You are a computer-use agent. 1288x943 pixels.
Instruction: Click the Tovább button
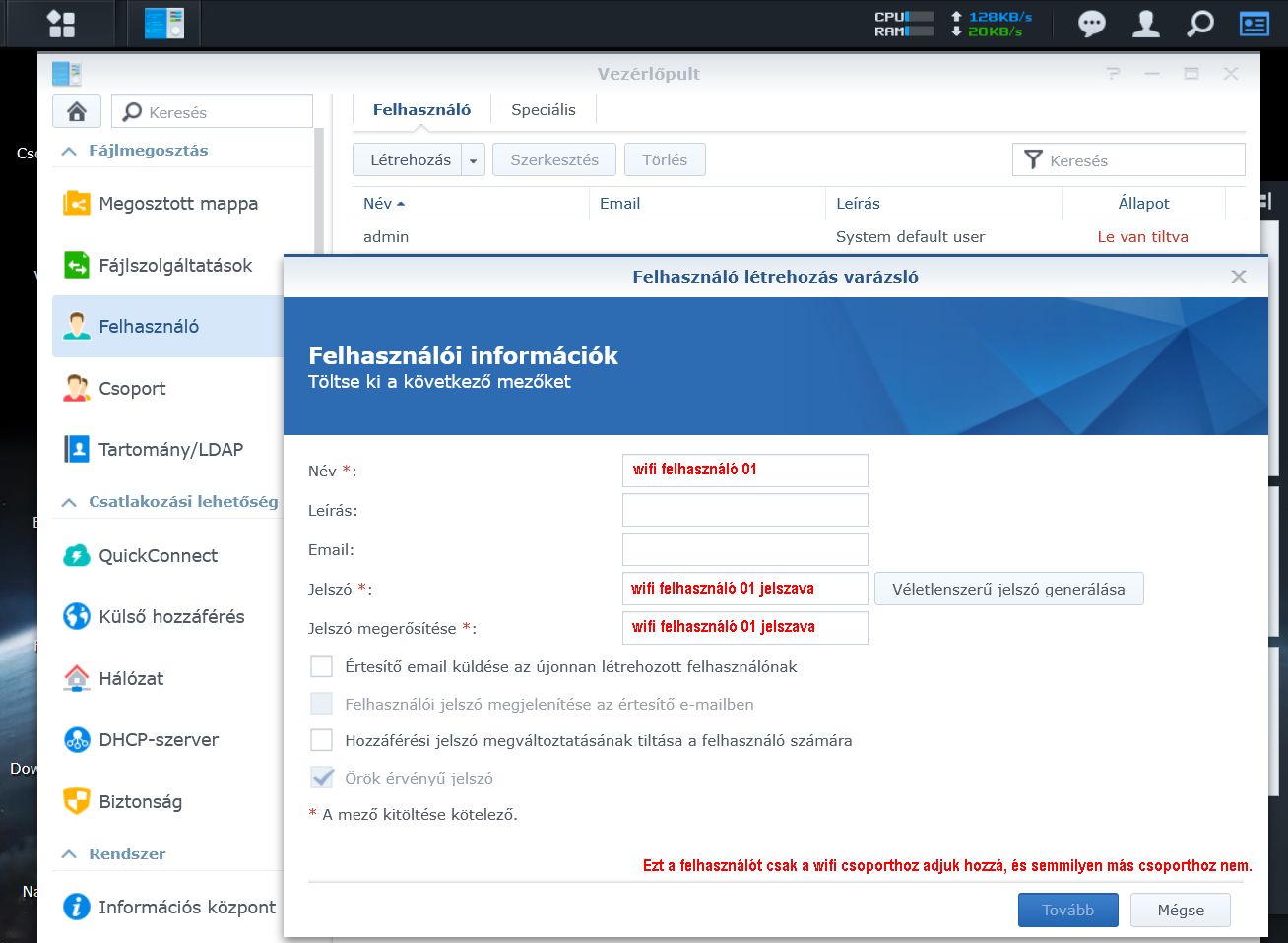pos(1068,910)
